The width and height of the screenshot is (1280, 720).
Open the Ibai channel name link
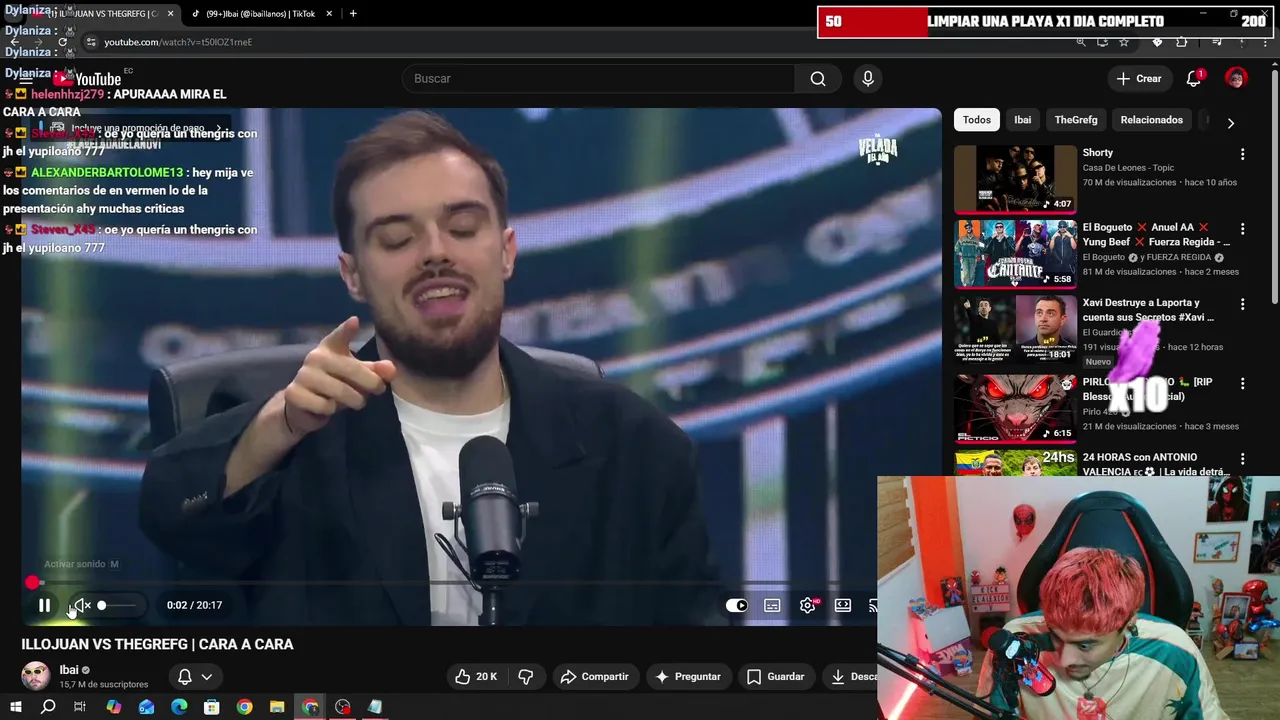[x=69, y=670]
